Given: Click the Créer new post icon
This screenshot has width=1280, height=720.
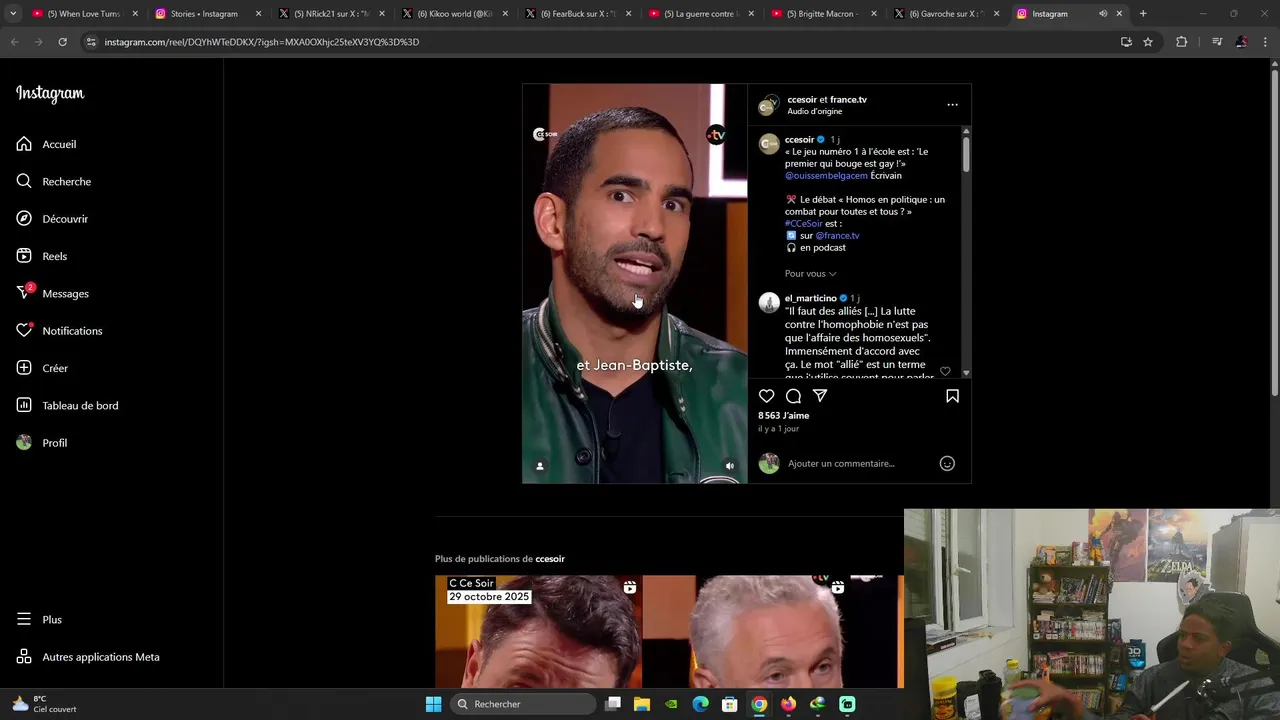Looking at the screenshot, I should point(24,368).
